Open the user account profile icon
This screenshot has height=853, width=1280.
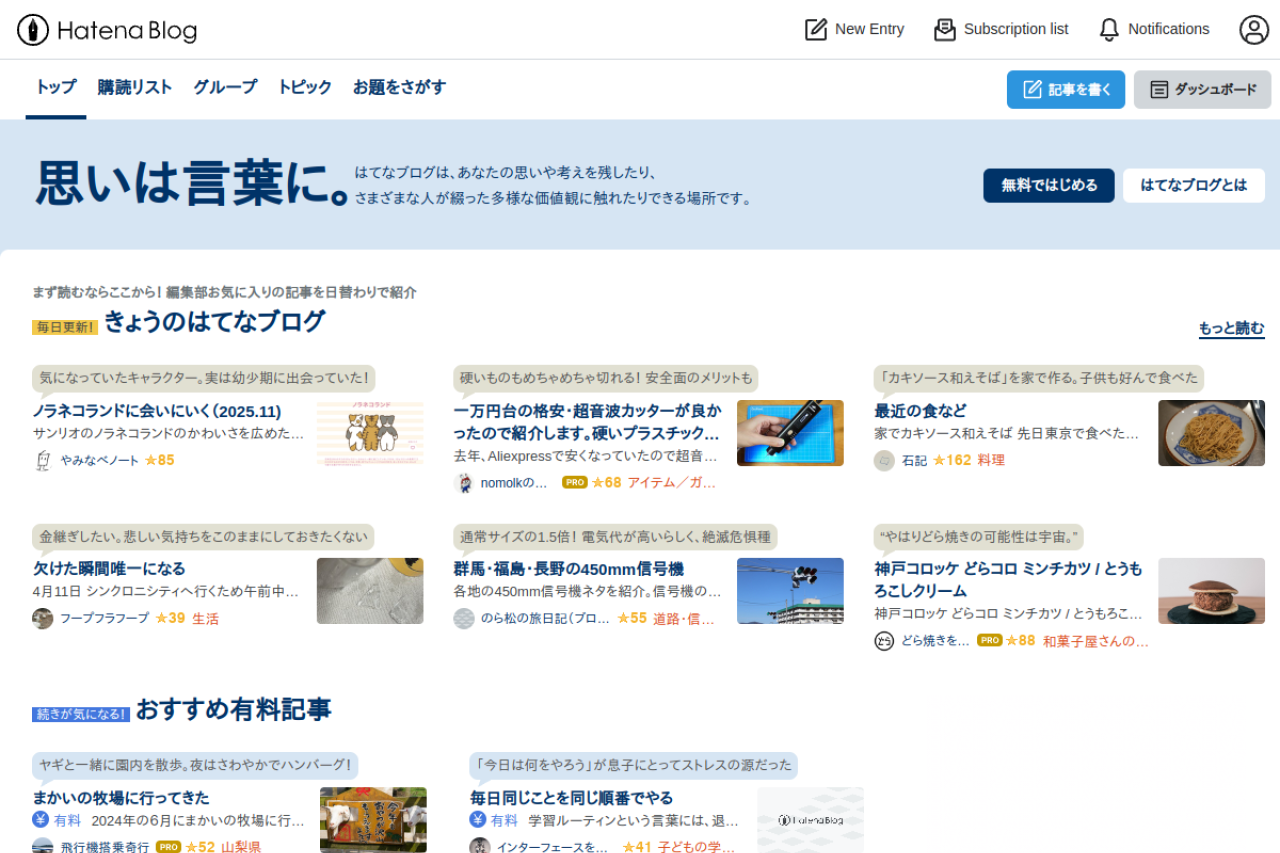click(x=1253, y=29)
